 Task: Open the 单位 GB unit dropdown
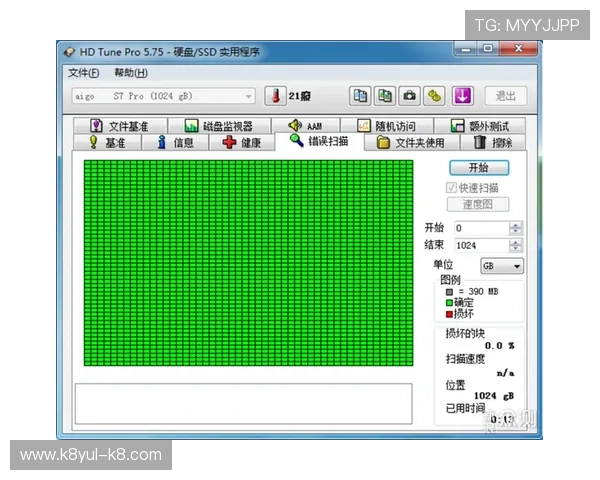[502, 266]
